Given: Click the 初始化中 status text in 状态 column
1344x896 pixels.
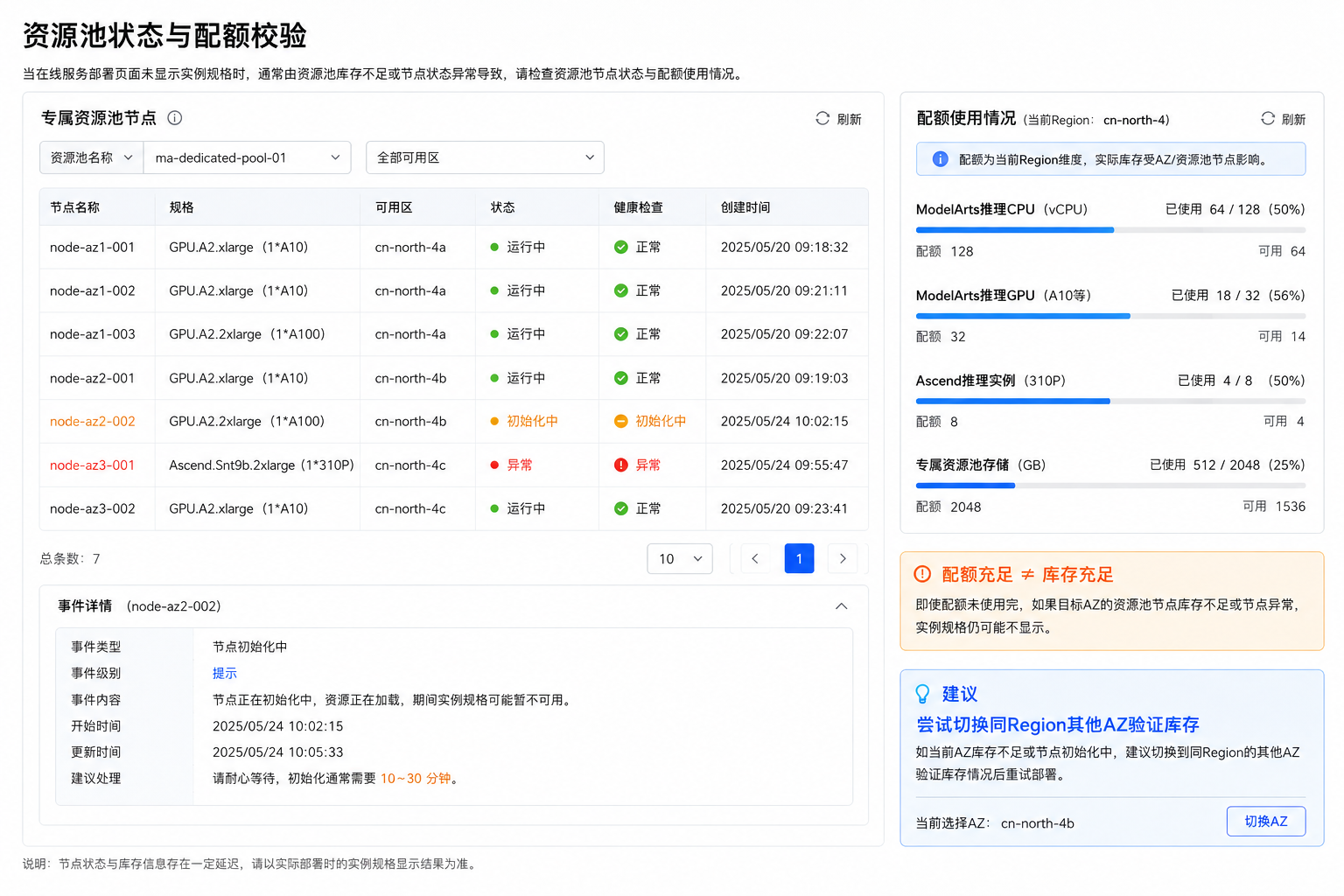Looking at the screenshot, I should click(532, 421).
